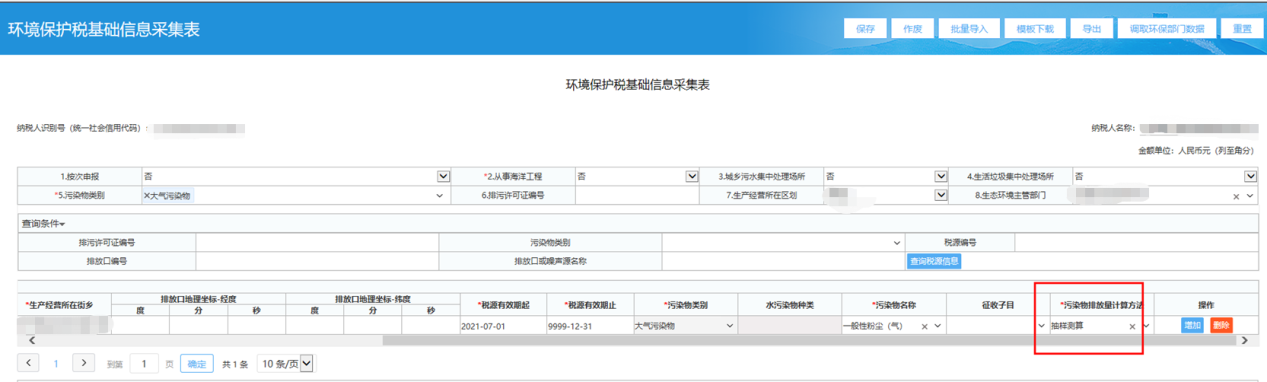Viewport: 1267px width, 382px height.
Task: Clear the 8.生态环境主管部门 selection
Action: tap(1236, 196)
